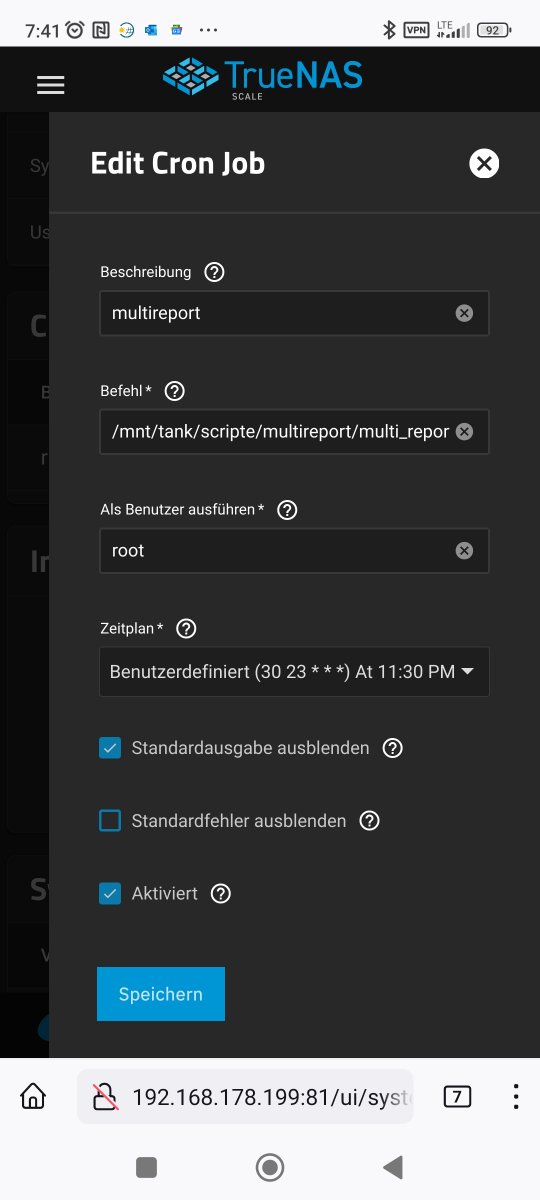Open the browser three-dot menu

point(516,1097)
